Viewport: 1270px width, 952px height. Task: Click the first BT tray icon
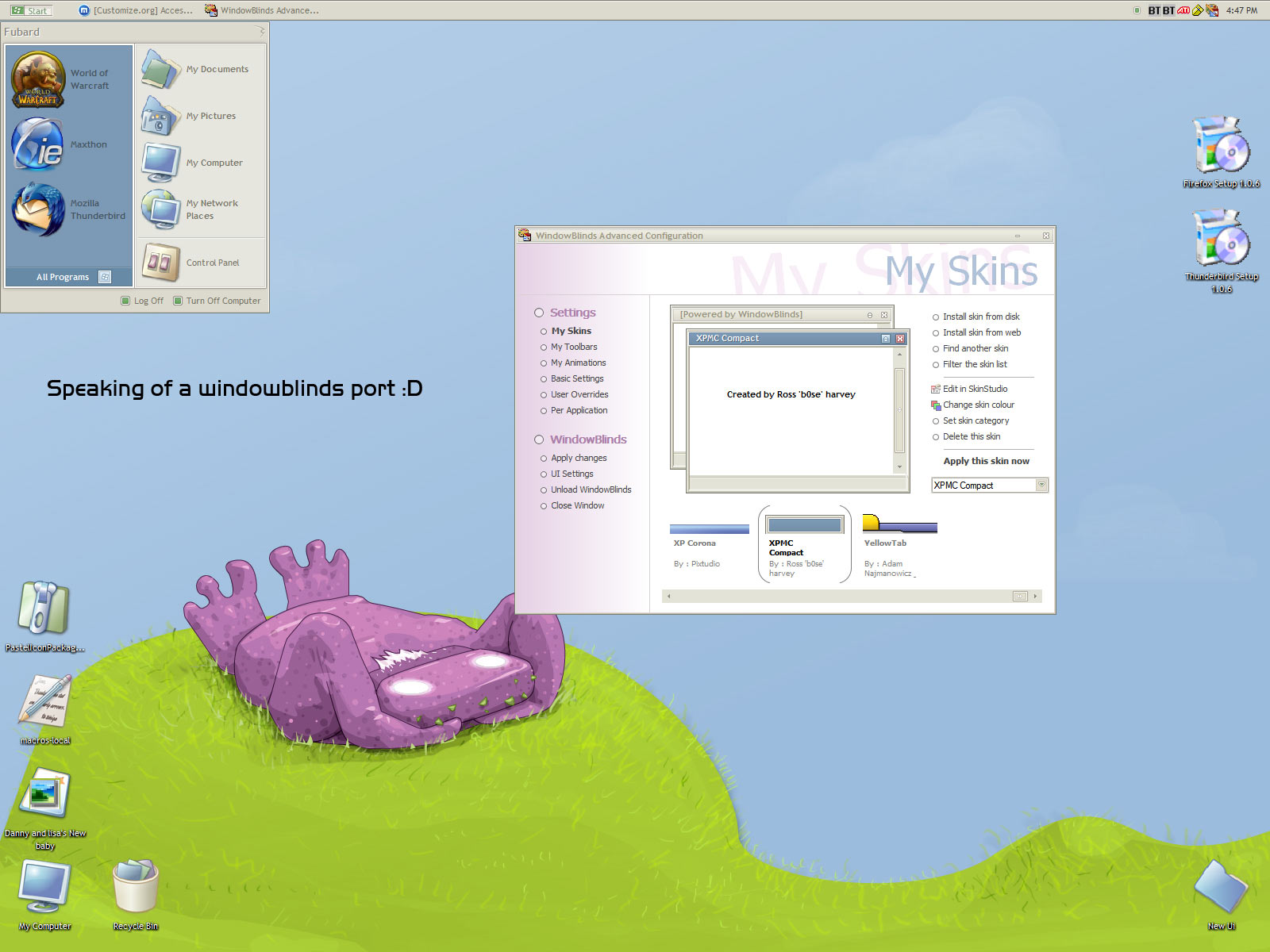tap(1154, 10)
